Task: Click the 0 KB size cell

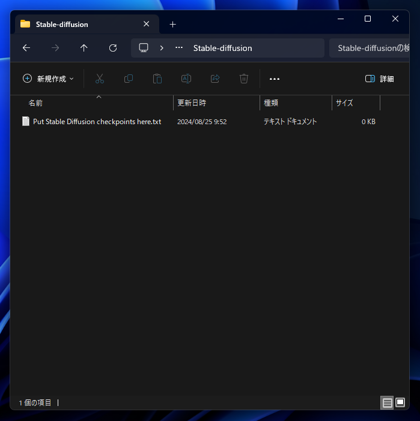Action: (x=368, y=122)
